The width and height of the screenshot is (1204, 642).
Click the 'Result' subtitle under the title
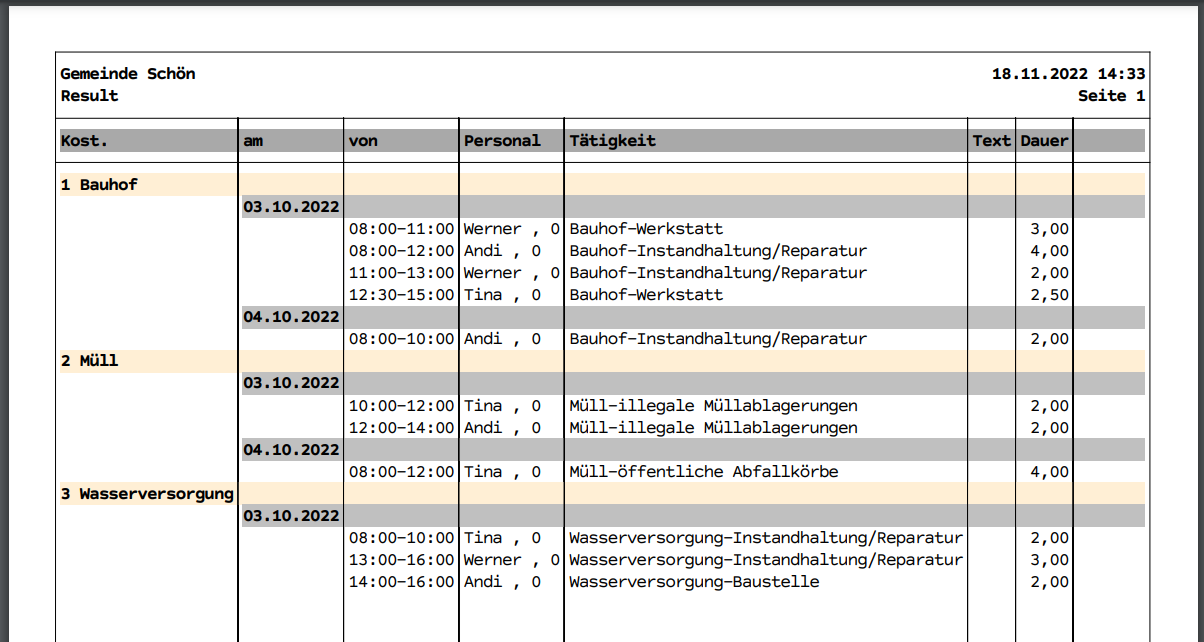tap(89, 96)
